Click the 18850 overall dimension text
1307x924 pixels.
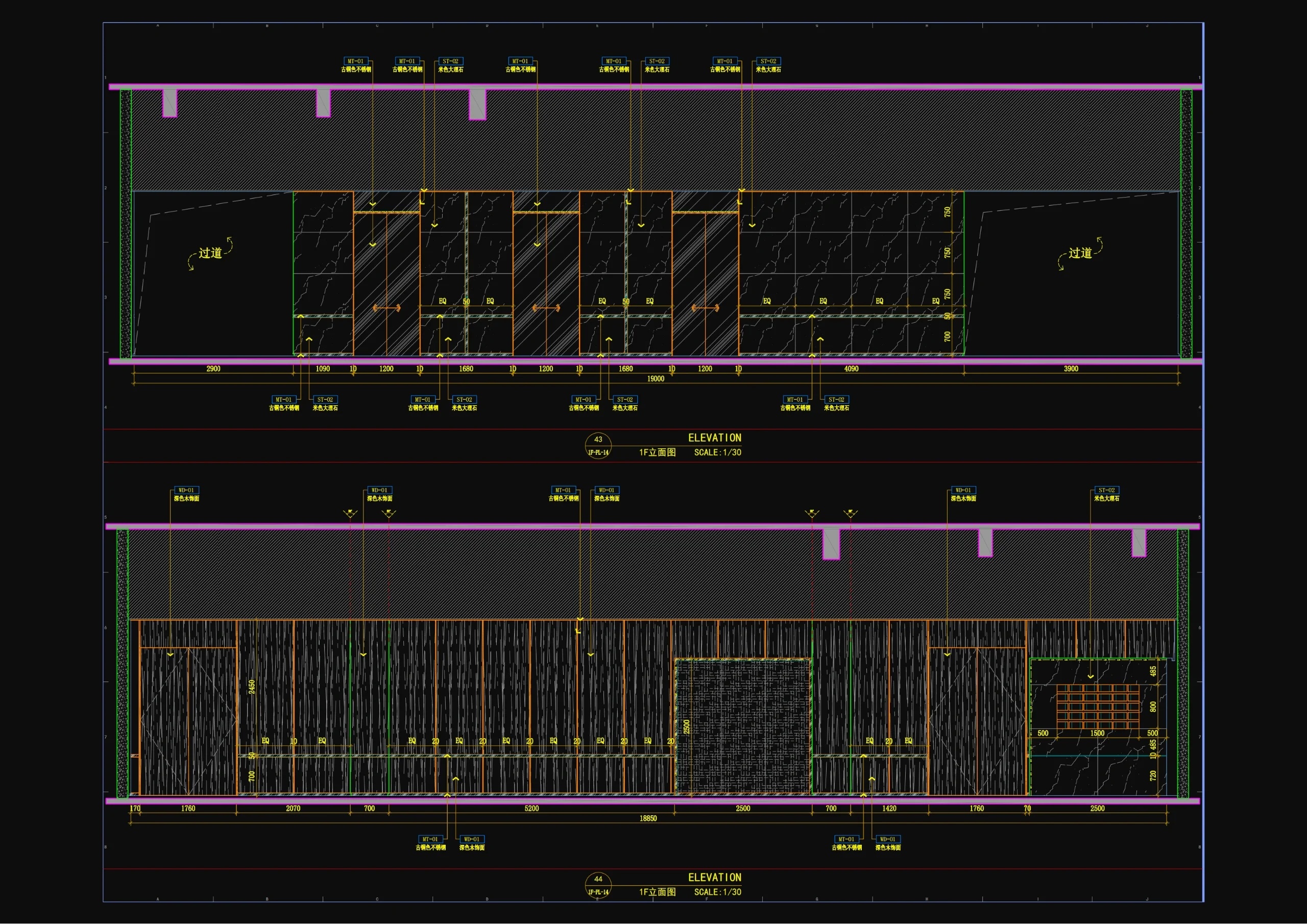[648, 819]
